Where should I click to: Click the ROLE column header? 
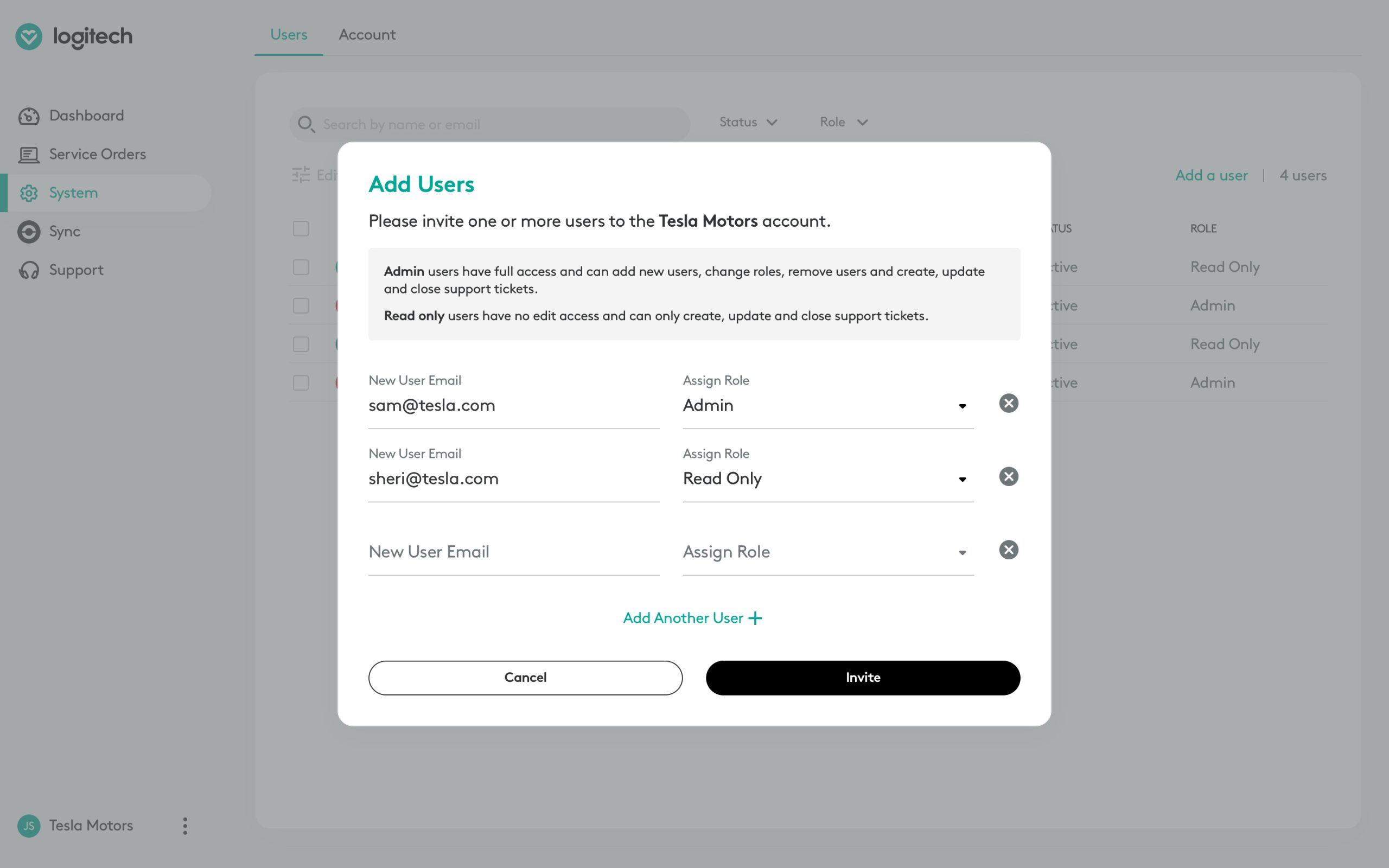pos(1203,228)
